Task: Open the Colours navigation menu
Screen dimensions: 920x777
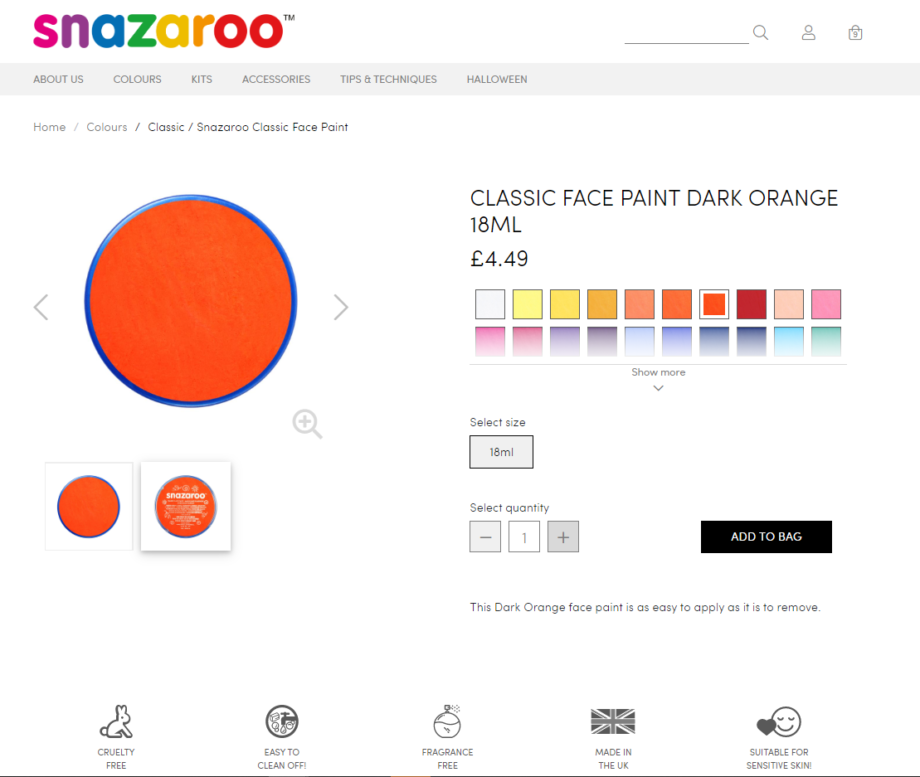Action: point(137,79)
